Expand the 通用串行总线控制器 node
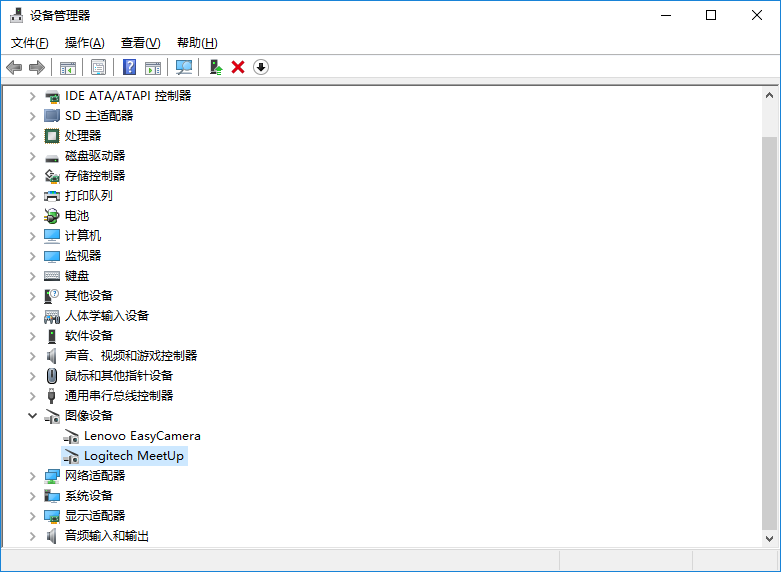This screenshot has width=781, height=572. [x=32, y=396]
